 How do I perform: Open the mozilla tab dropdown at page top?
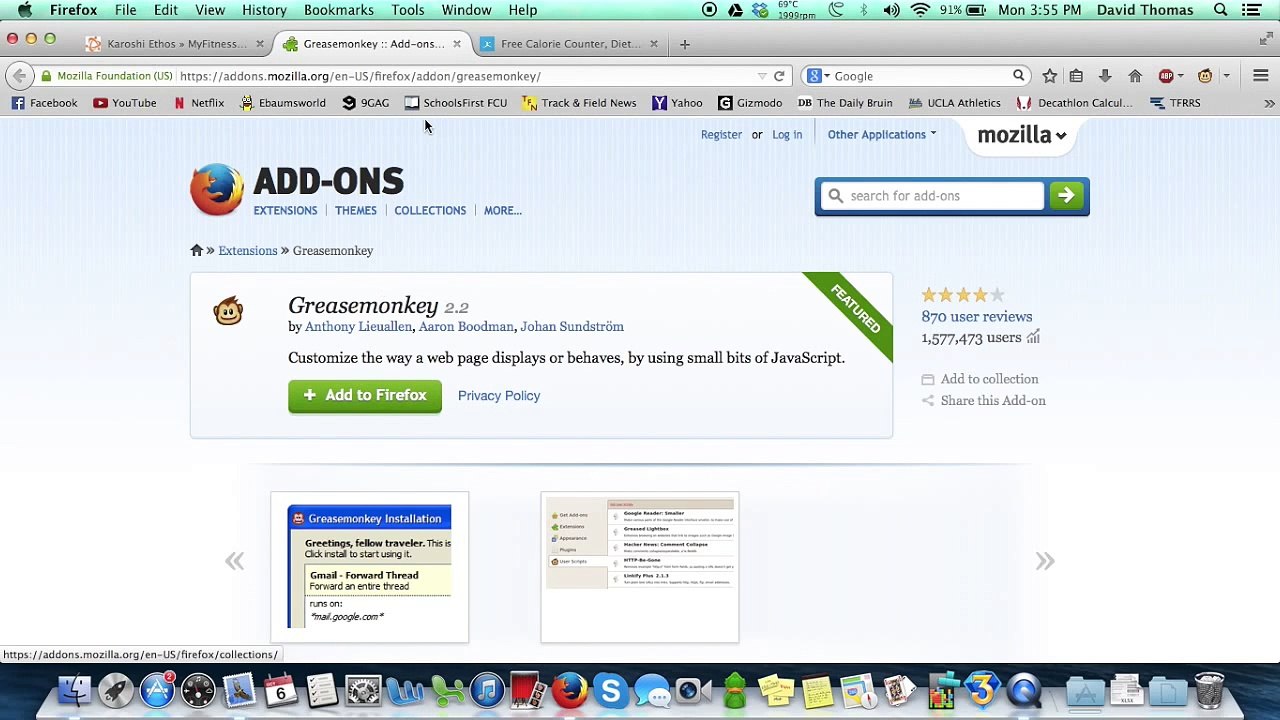pos(1022,135)
